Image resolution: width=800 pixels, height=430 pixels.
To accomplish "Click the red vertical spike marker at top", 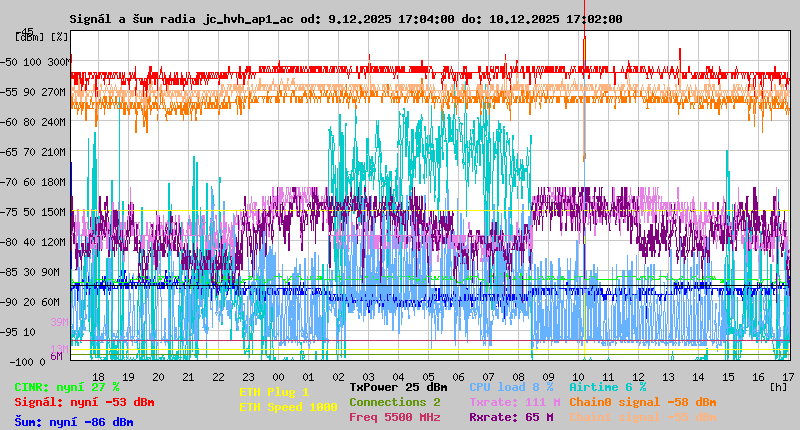I will pos(584,20).
